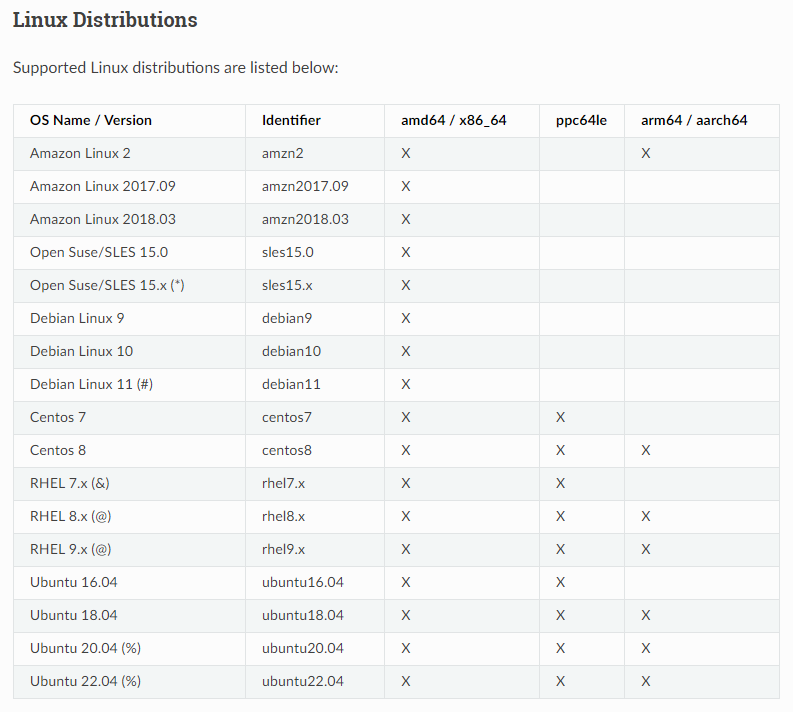Click the debian11 identifier
Image resolution: width=793 pixels, height=712 pixels.
coord(291,384)
